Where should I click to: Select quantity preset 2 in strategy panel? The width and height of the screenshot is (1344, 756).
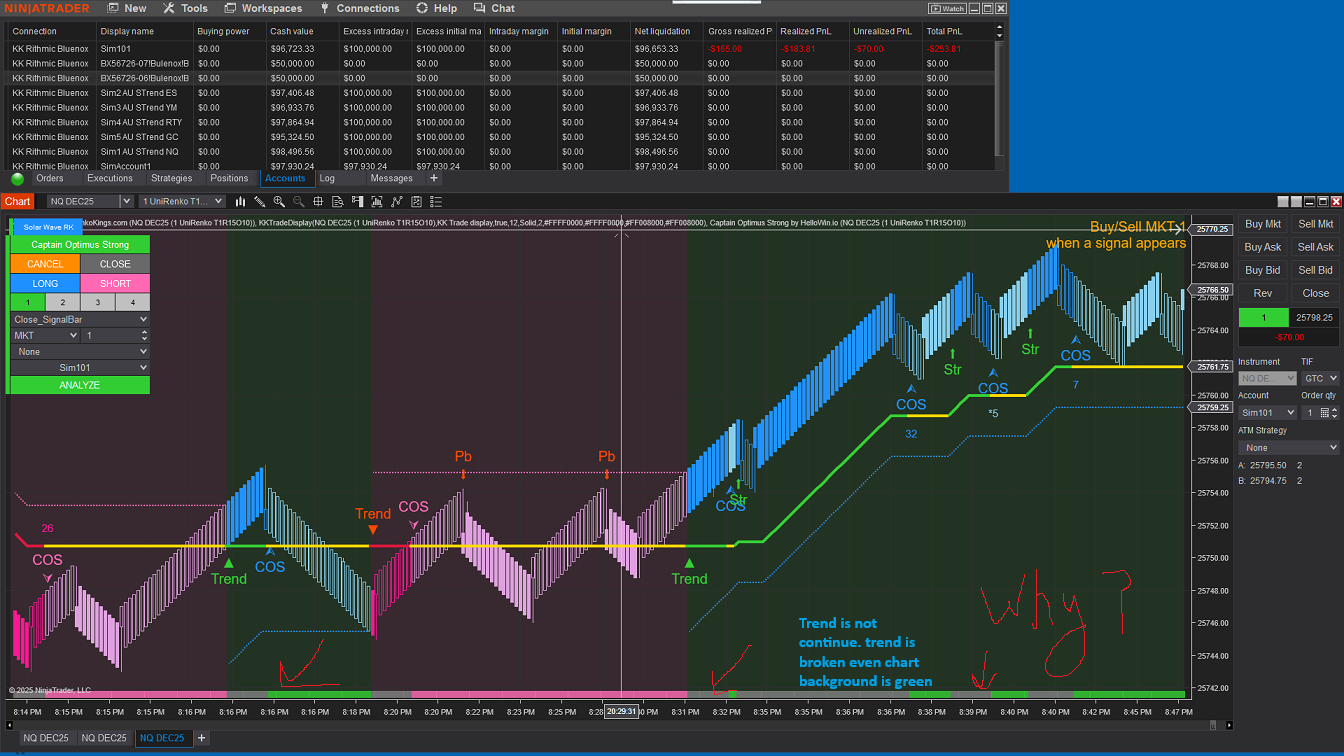click(x=63, y=302)
